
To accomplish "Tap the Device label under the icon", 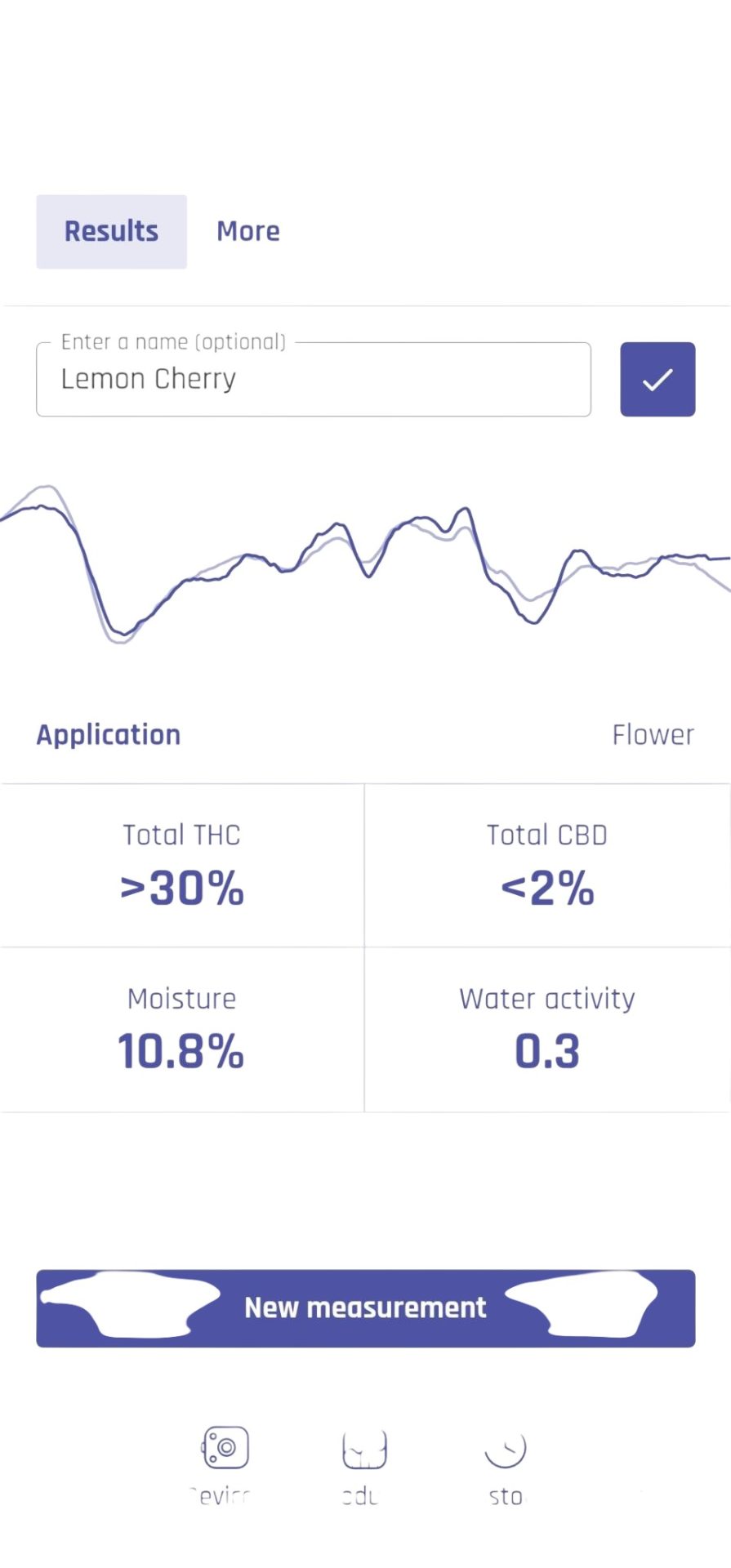I will tap(219, 1496).
